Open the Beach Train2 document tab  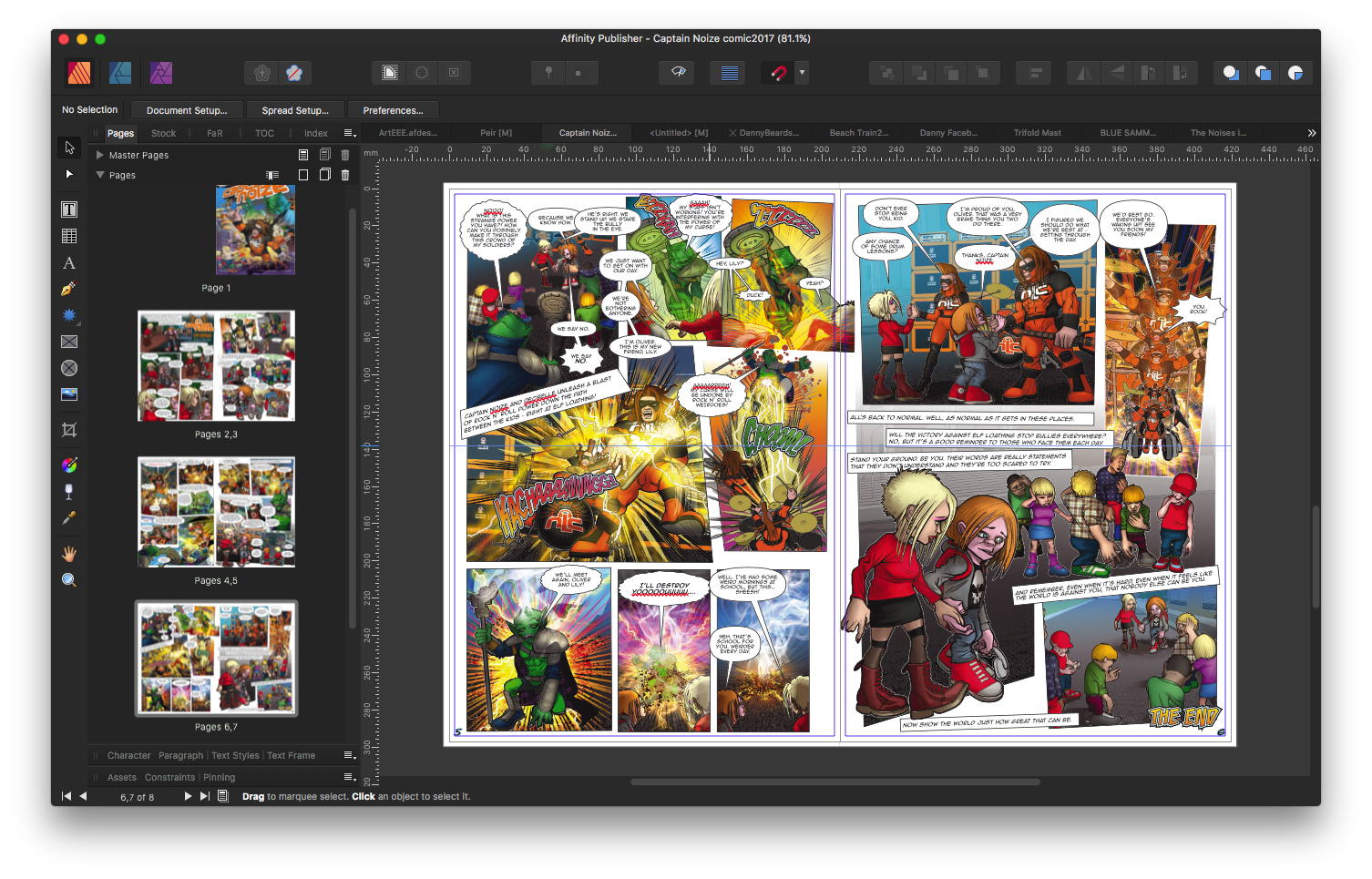[x=858, y=133]
